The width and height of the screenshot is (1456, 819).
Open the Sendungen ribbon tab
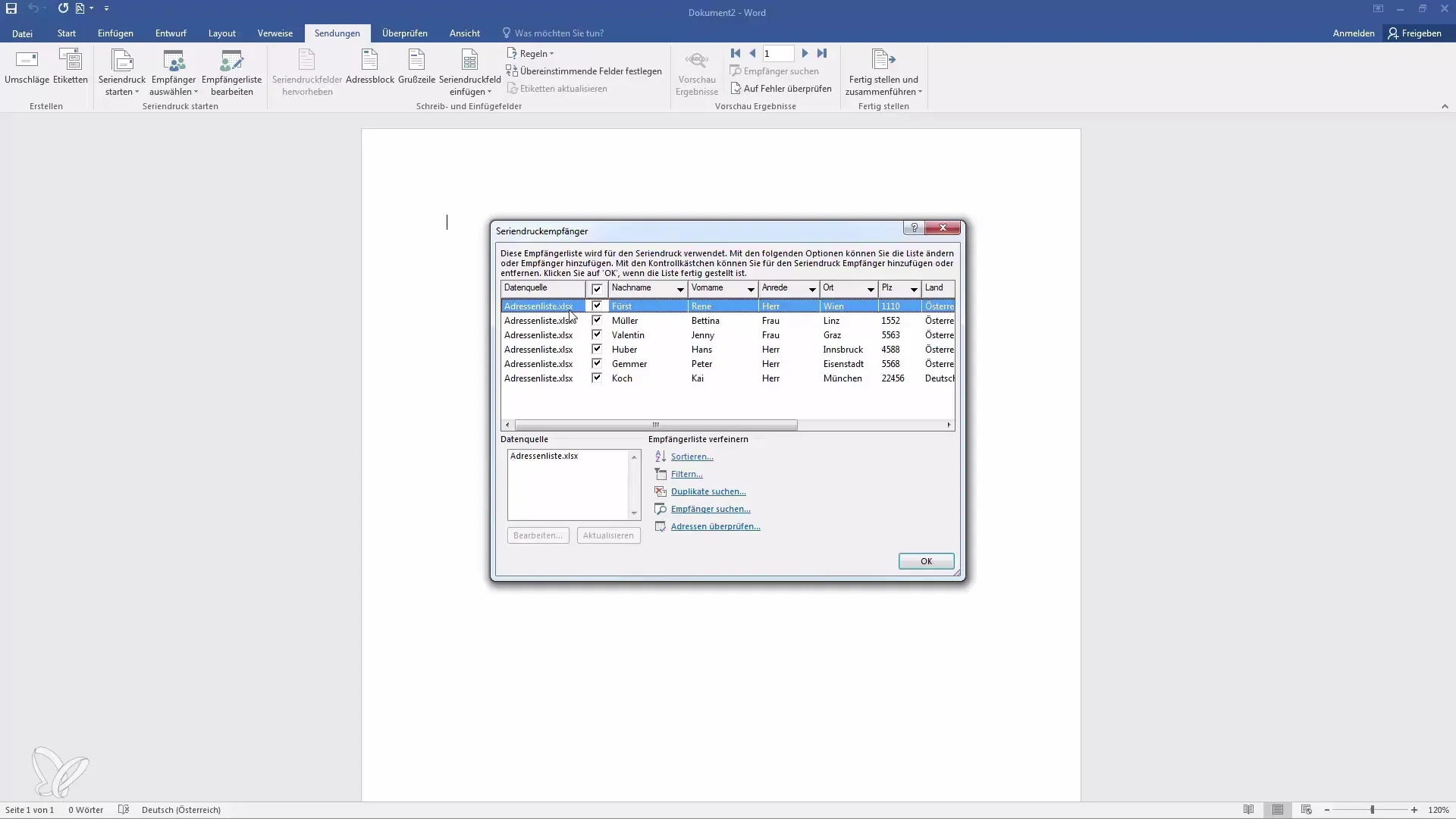[x=336, y=33]
